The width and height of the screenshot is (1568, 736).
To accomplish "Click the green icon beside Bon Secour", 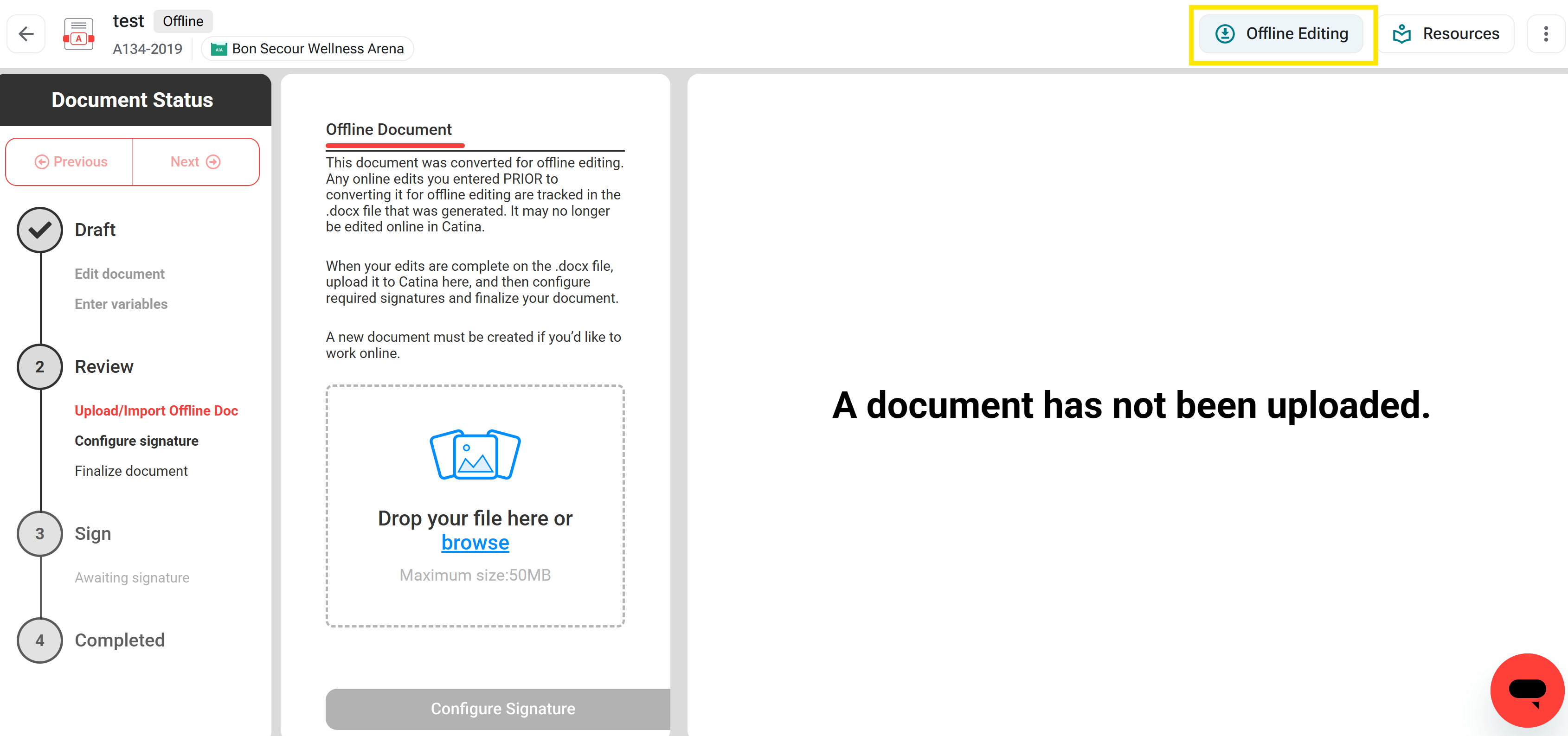I will click(218, 49).
